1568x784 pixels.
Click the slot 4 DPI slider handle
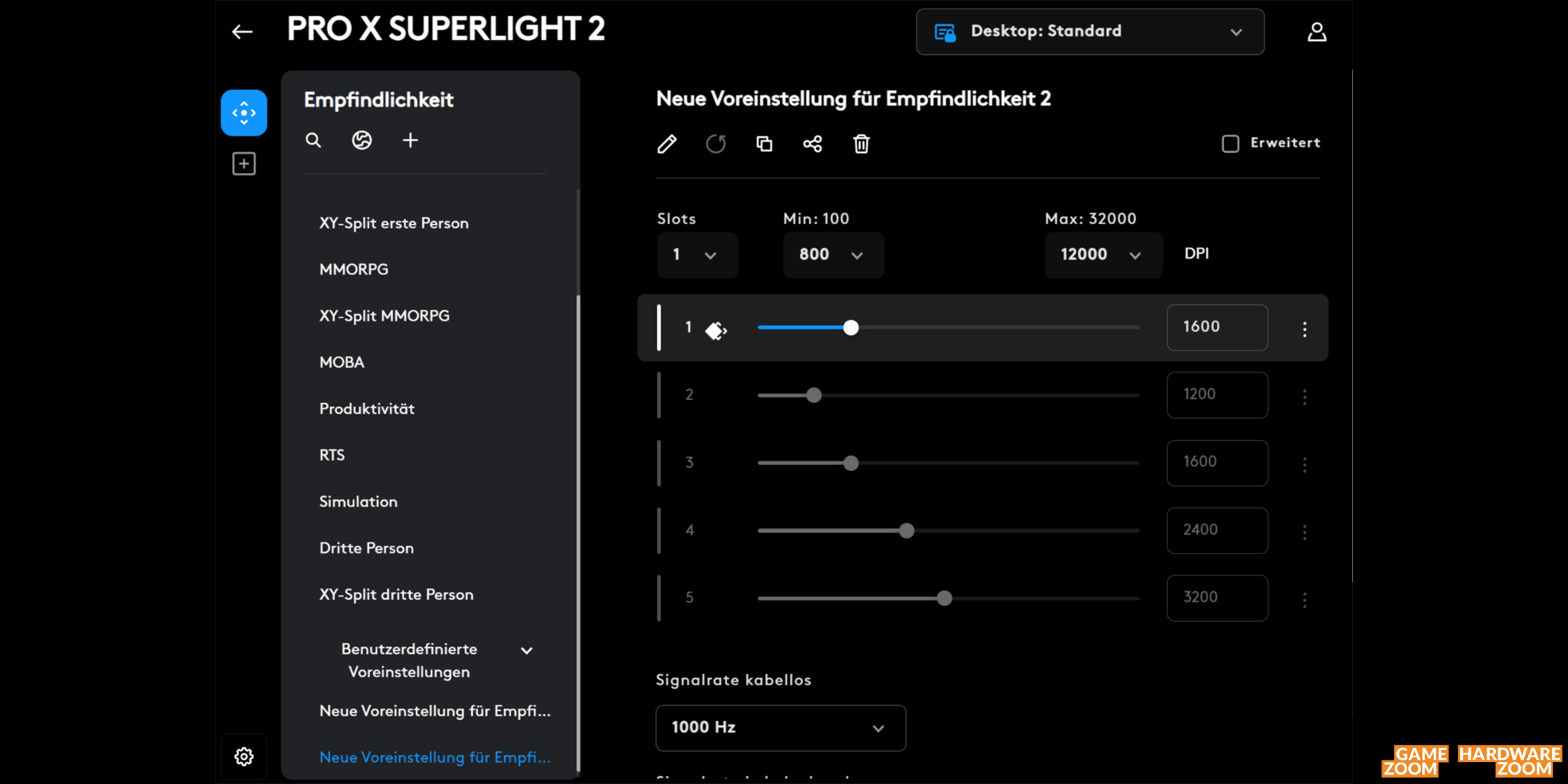point(906,531)
